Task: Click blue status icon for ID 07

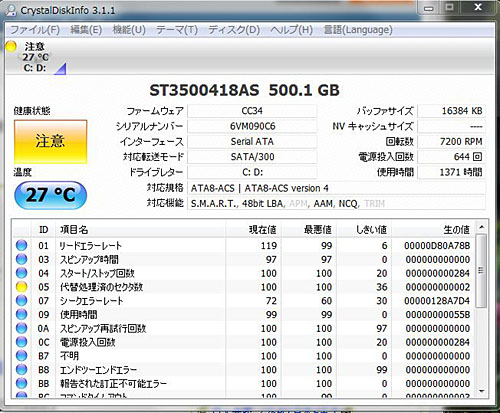Action: tap(21, 300)
